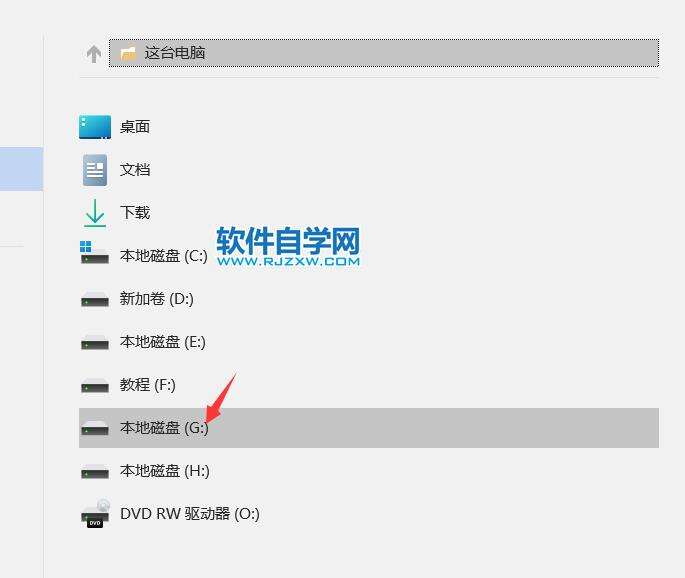Click the up arrow navigation icon
This screenshot has width=685, height=578.
click(x=94, y=54)
